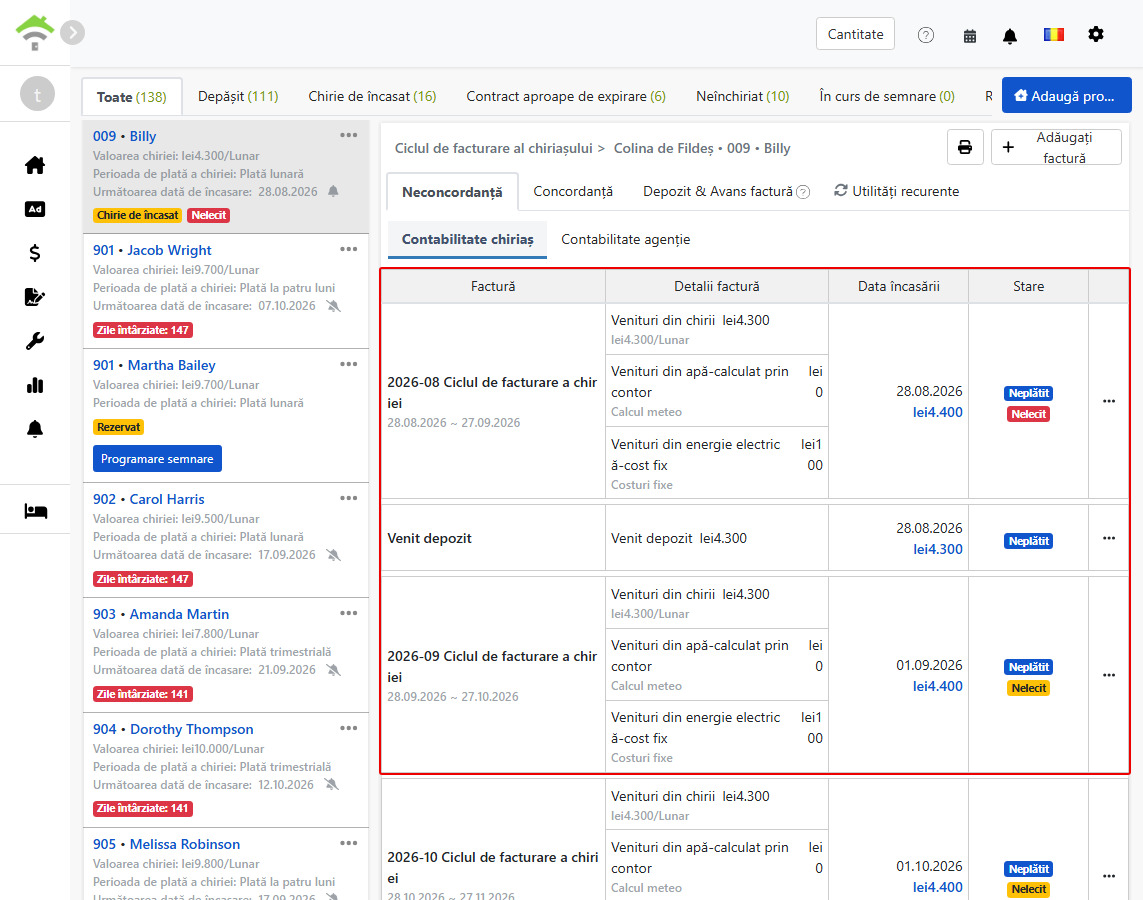Viewport: 1143px width, 900px height.
Task: Select the Toate (138) tab
Action: (132, 97)
